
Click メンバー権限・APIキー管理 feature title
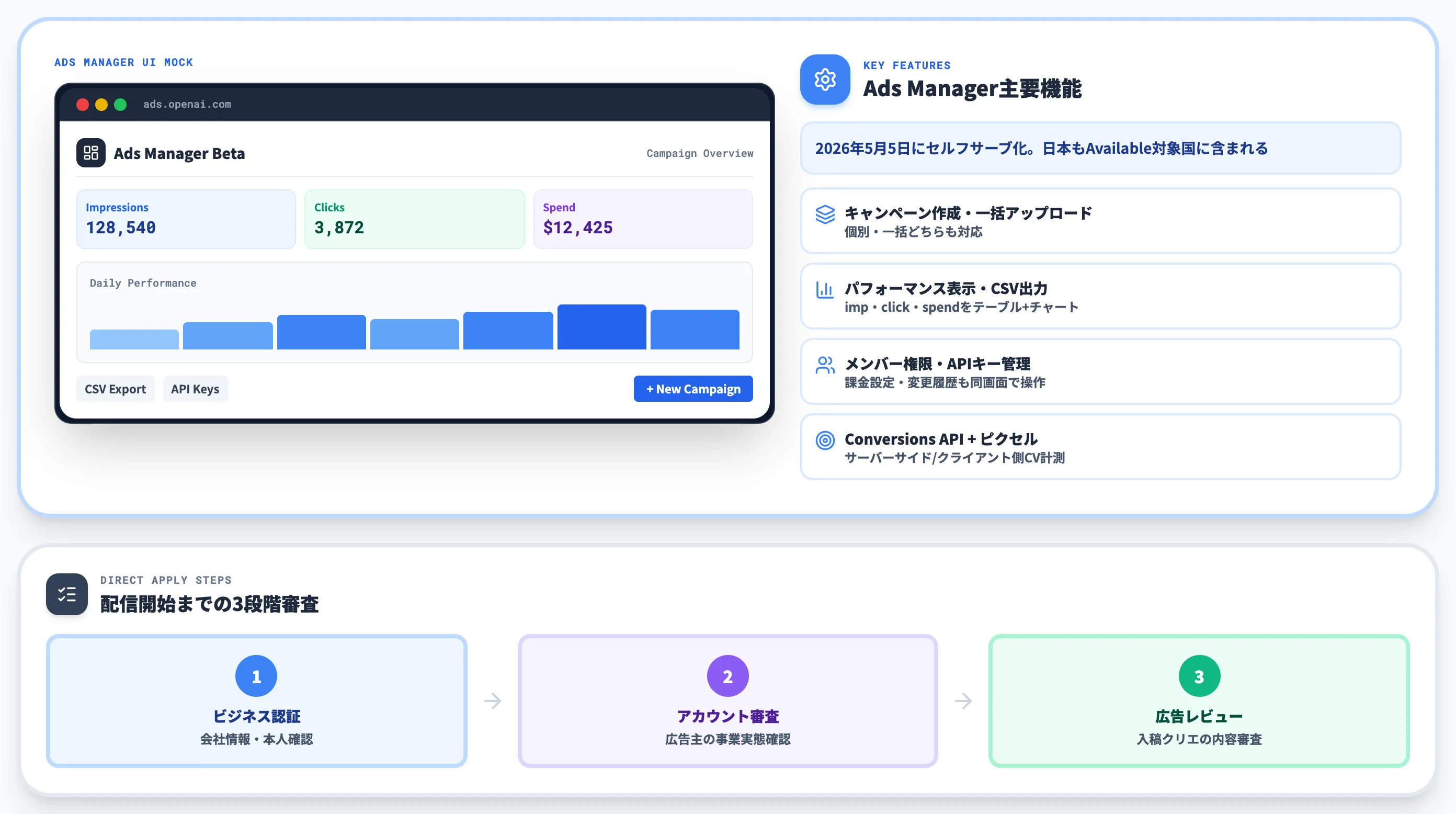[x=937, y=364]
